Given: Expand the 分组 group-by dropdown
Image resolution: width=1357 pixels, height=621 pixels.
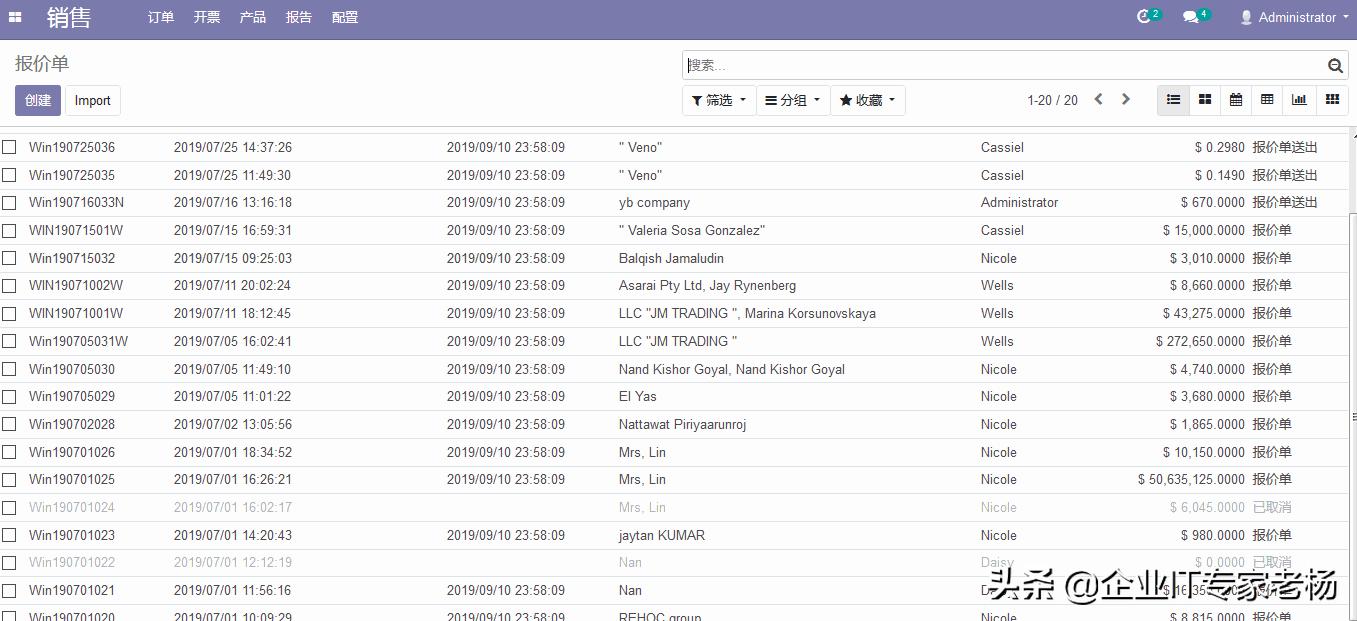Looking at the screenshot, I should [x=792, y=100].
